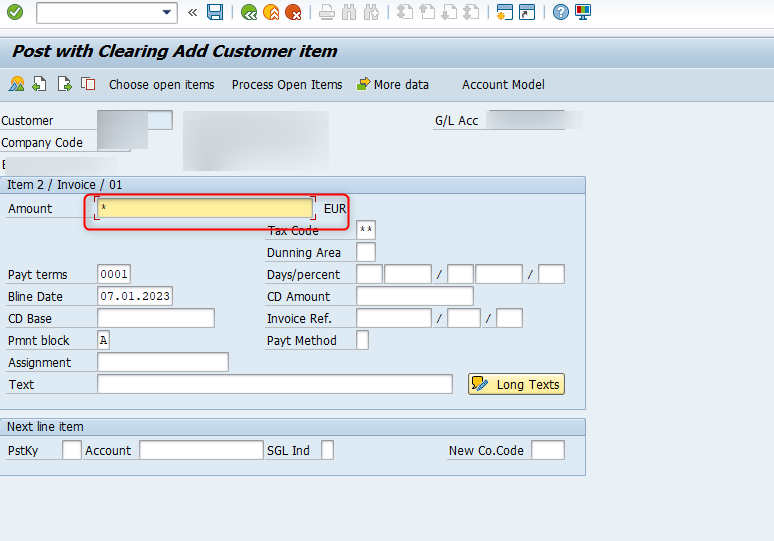This screenshot has height=541, width=774.
Task: Click Choose open items
Action: [161, 85]
